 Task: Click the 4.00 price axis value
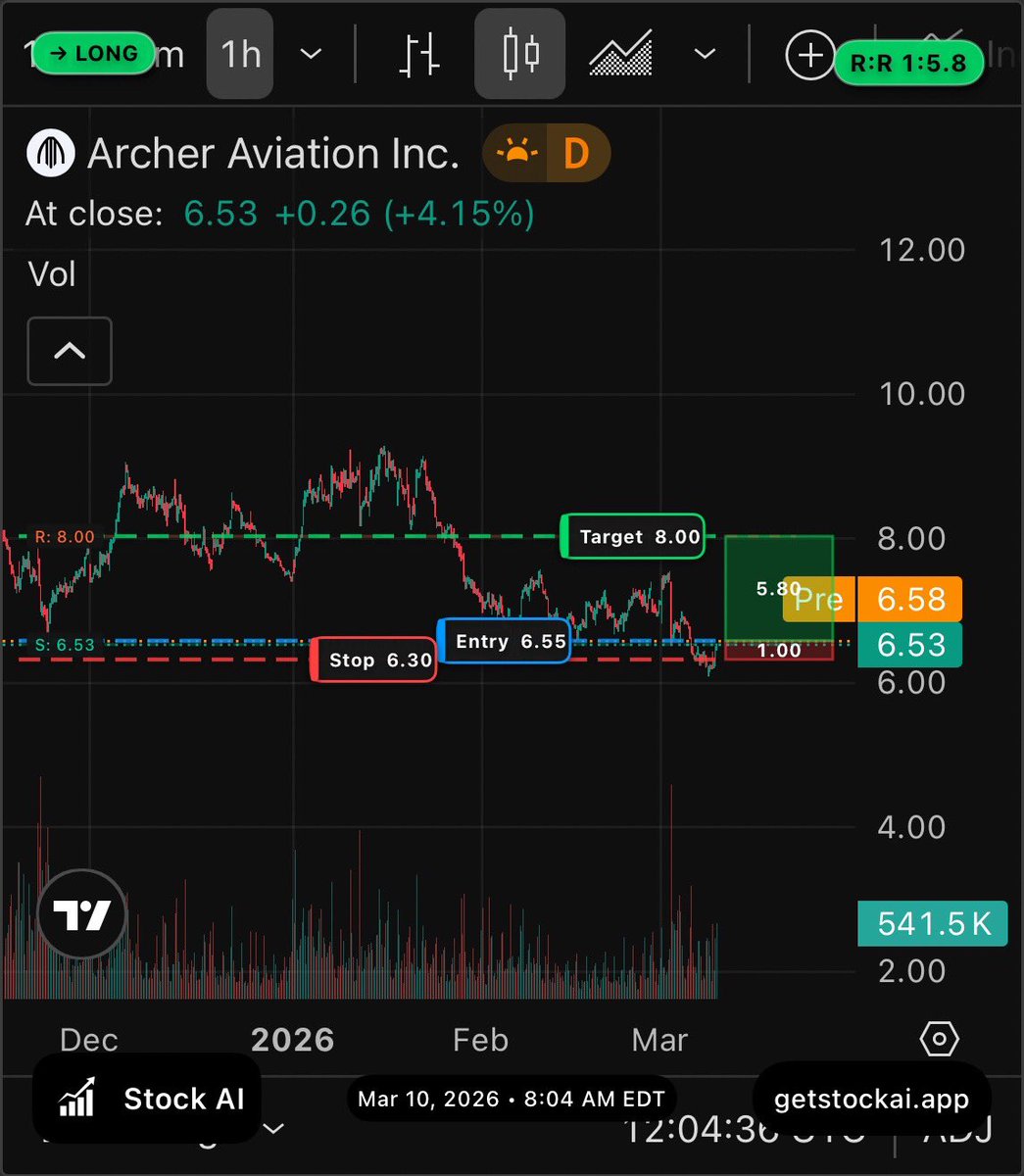(911, 827)
